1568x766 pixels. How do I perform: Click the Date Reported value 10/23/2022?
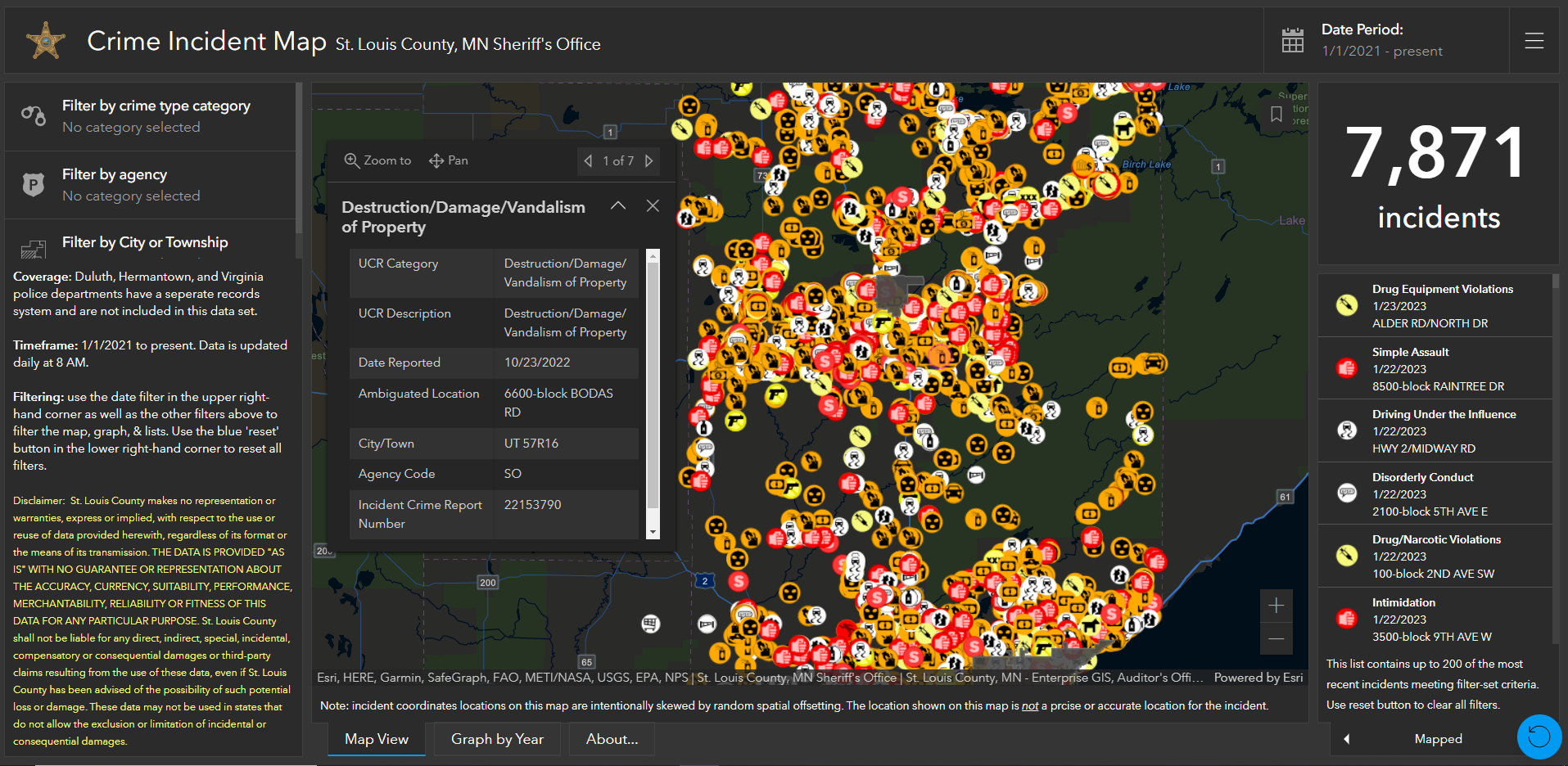(x=537, y=363)
